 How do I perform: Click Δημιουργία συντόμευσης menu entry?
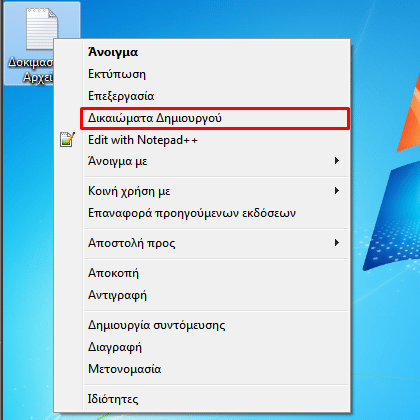[157, 325]
